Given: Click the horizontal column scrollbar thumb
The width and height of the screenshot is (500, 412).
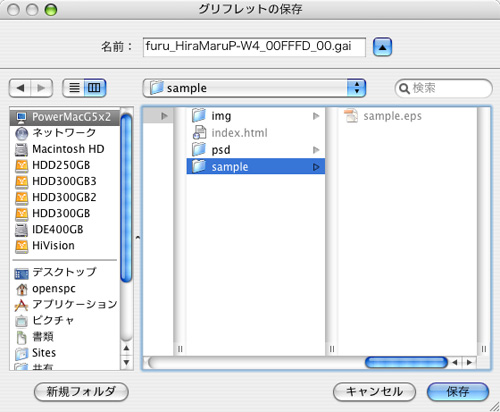Looking at the screenshot, I should click(x=406, y=362).
